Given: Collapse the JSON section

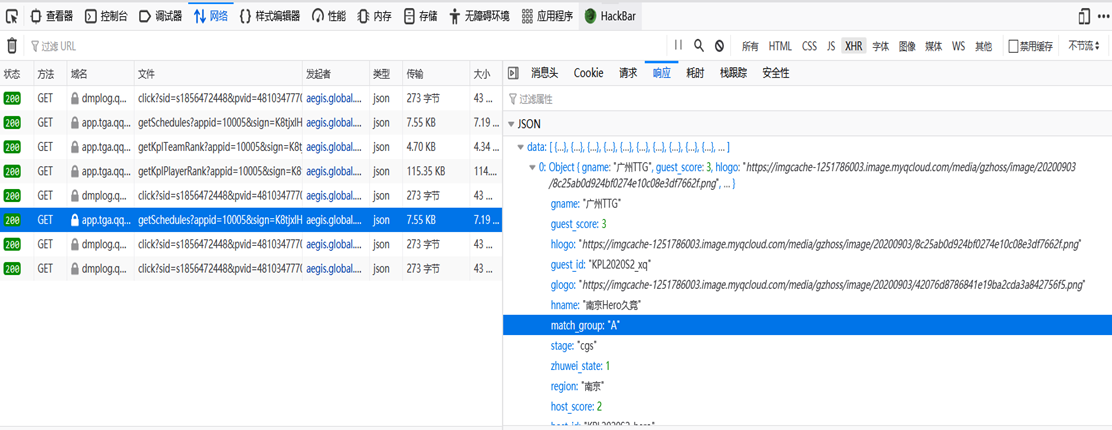Looking at the screenshot, I should tap(511, 123).
